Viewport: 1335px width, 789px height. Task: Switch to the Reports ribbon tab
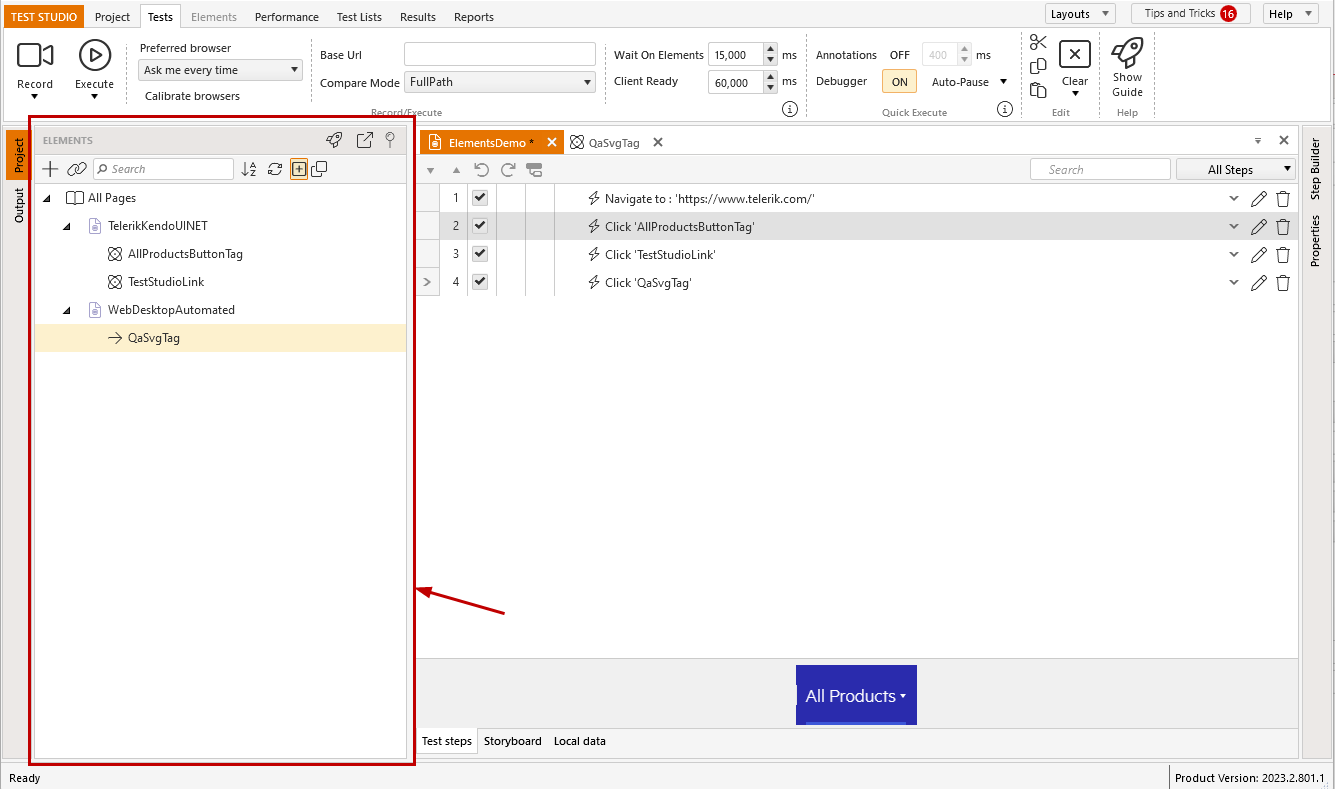point(474,17)
